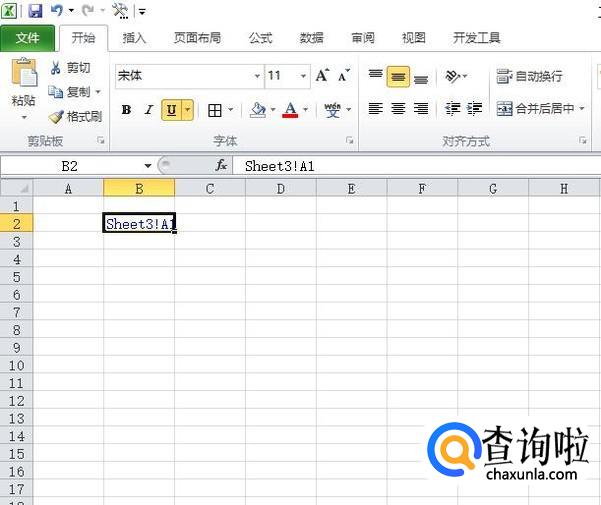
Task: Open the 字体 group dialog launcher
Action: [x=349, y=140]
